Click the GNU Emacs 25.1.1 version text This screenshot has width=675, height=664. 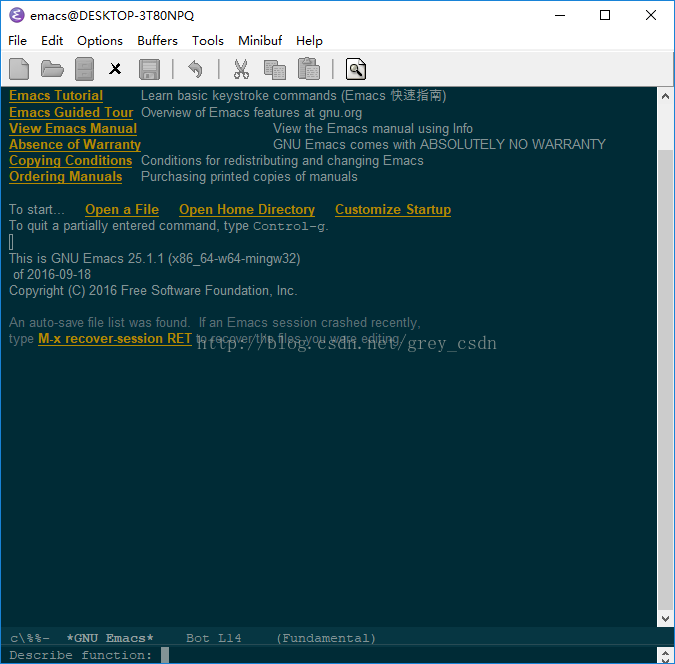(155, 258)
